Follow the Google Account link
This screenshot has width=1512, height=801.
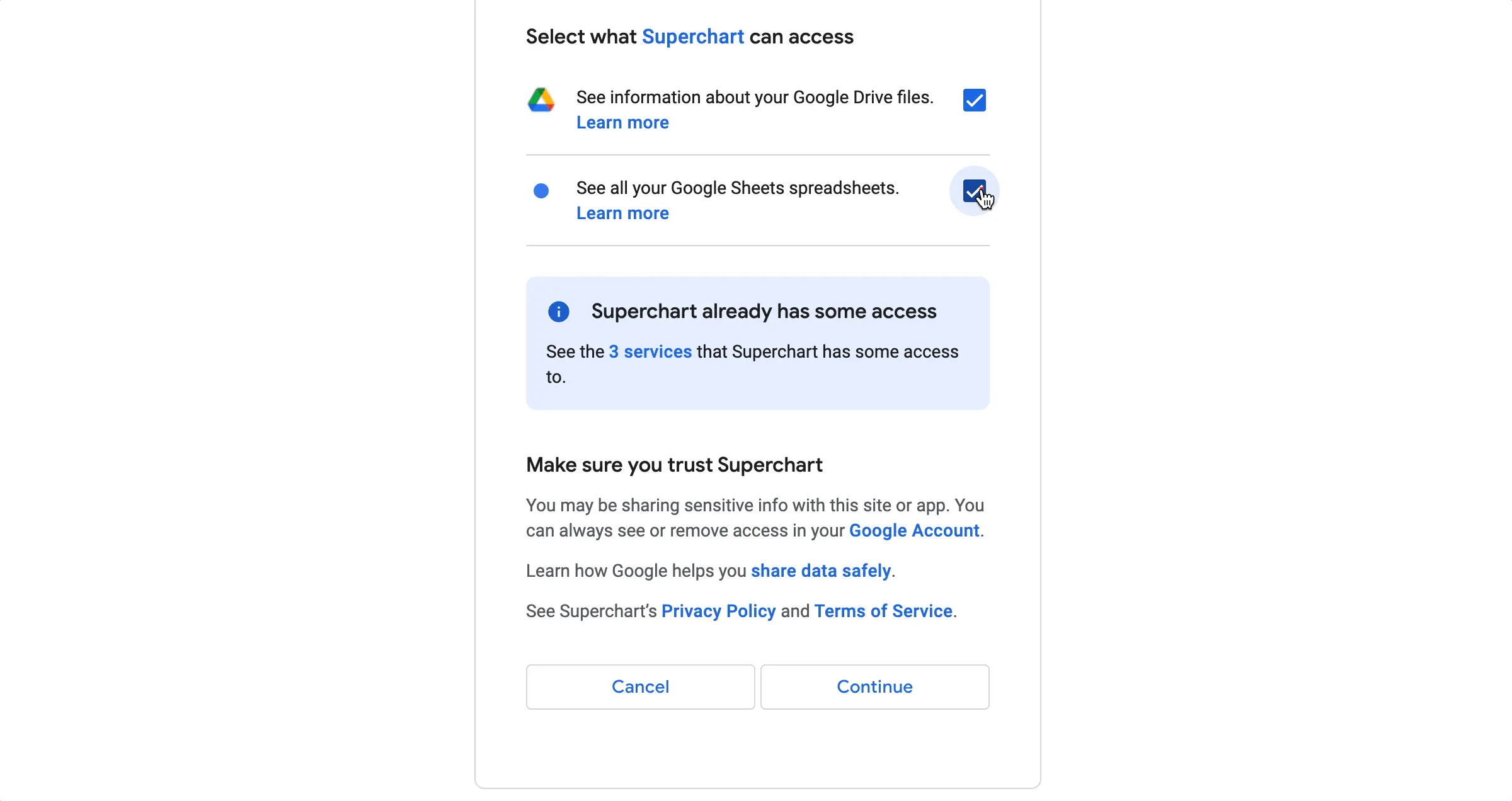coord(914,530)
